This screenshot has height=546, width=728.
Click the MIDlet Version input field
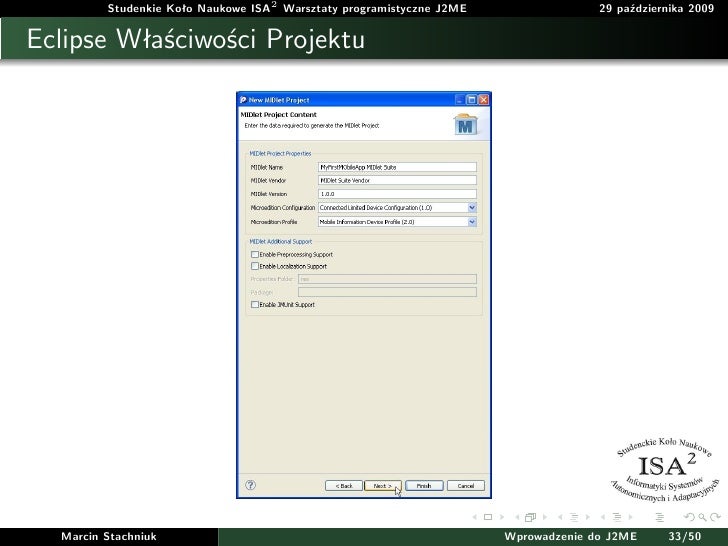(x=397, y=194)
